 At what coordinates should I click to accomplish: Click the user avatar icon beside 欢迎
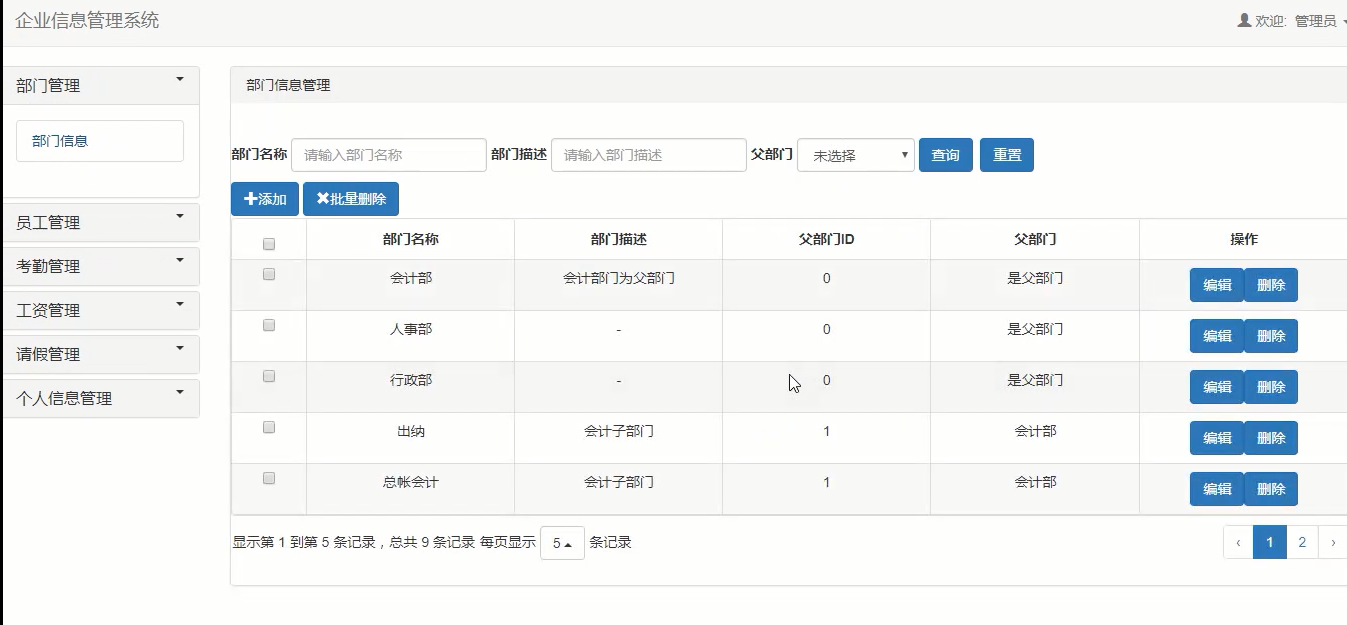[x=1244, y=20]
